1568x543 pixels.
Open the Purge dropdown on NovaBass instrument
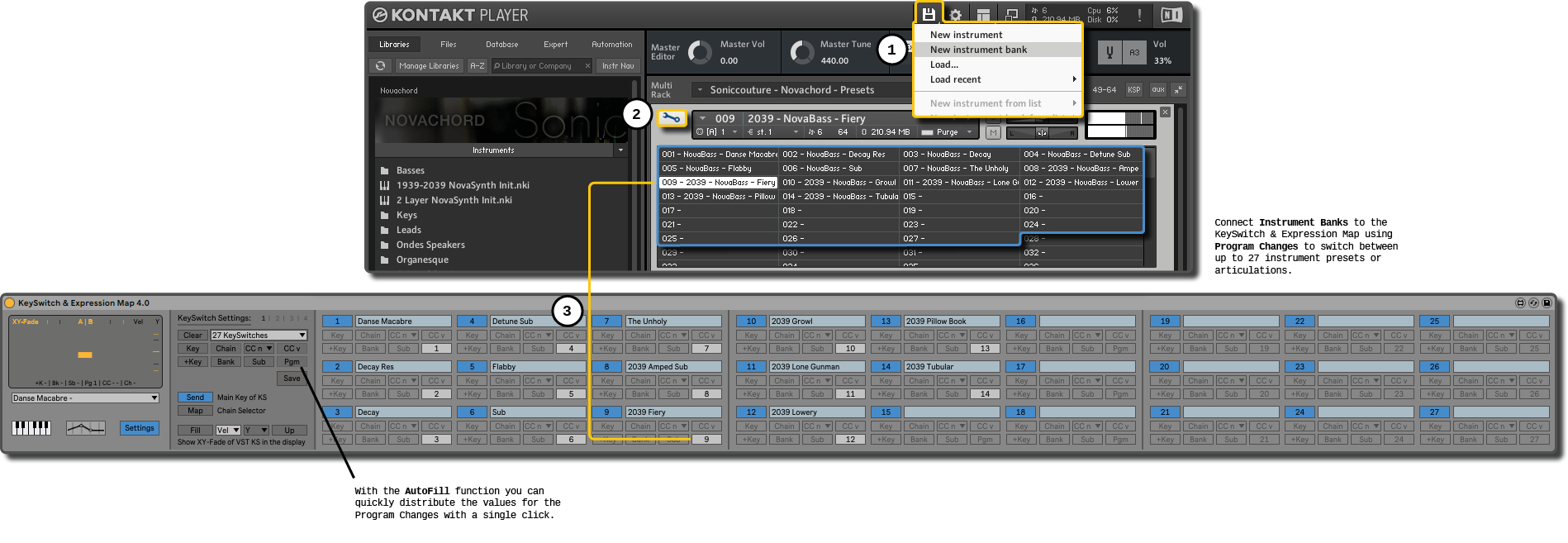click(948, 132)
